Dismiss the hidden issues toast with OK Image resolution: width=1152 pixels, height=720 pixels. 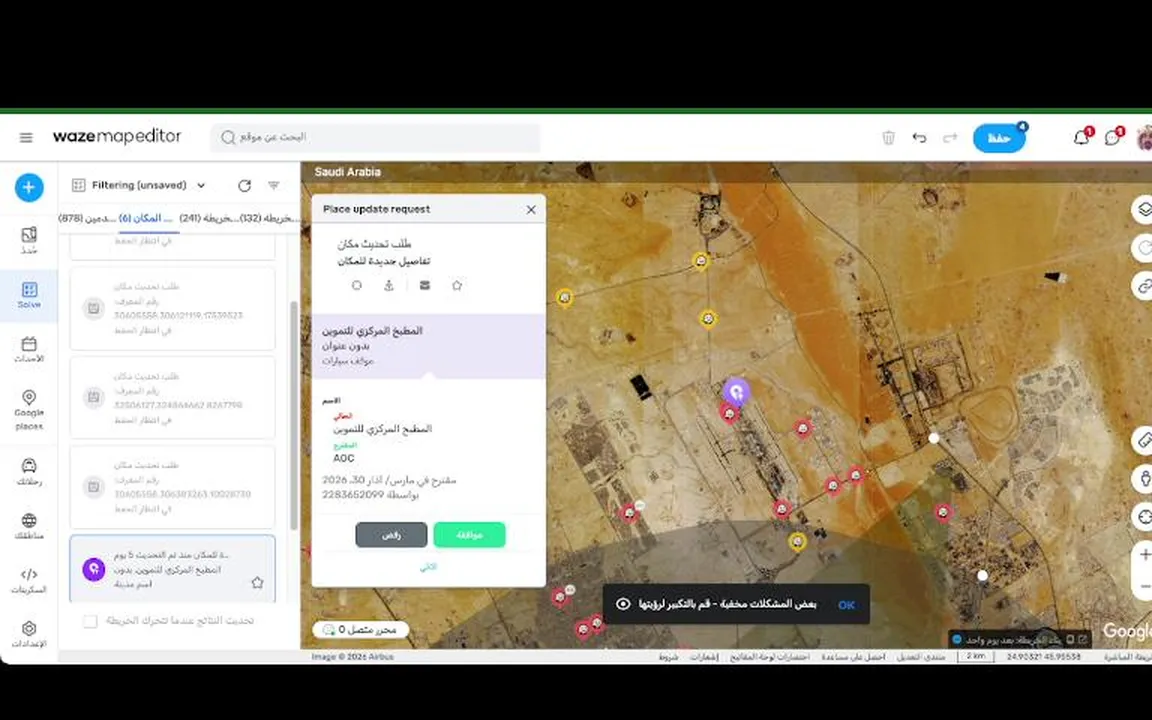coord(846,605)
